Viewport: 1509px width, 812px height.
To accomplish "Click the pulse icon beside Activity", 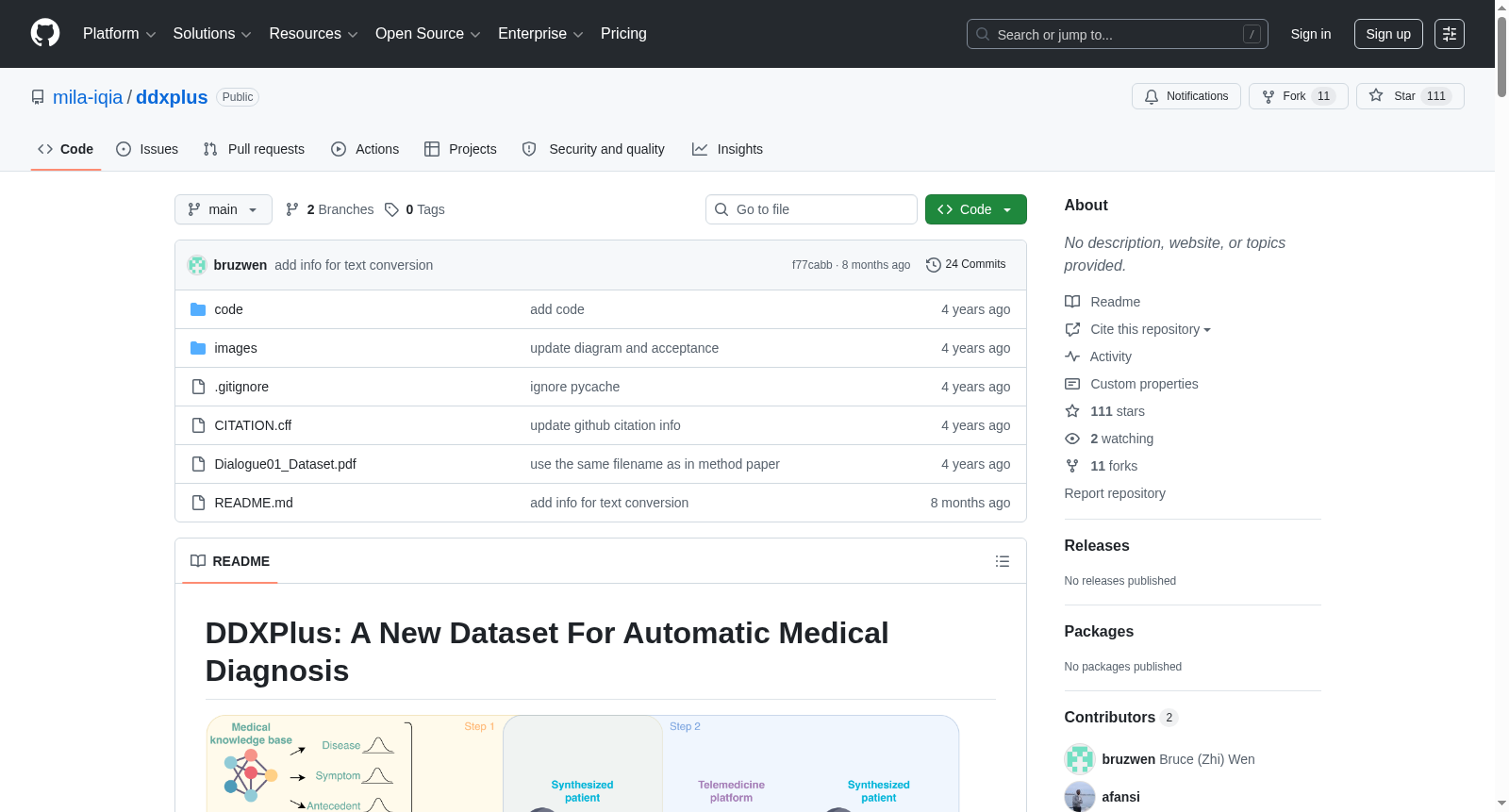I will coord(1072,356).
